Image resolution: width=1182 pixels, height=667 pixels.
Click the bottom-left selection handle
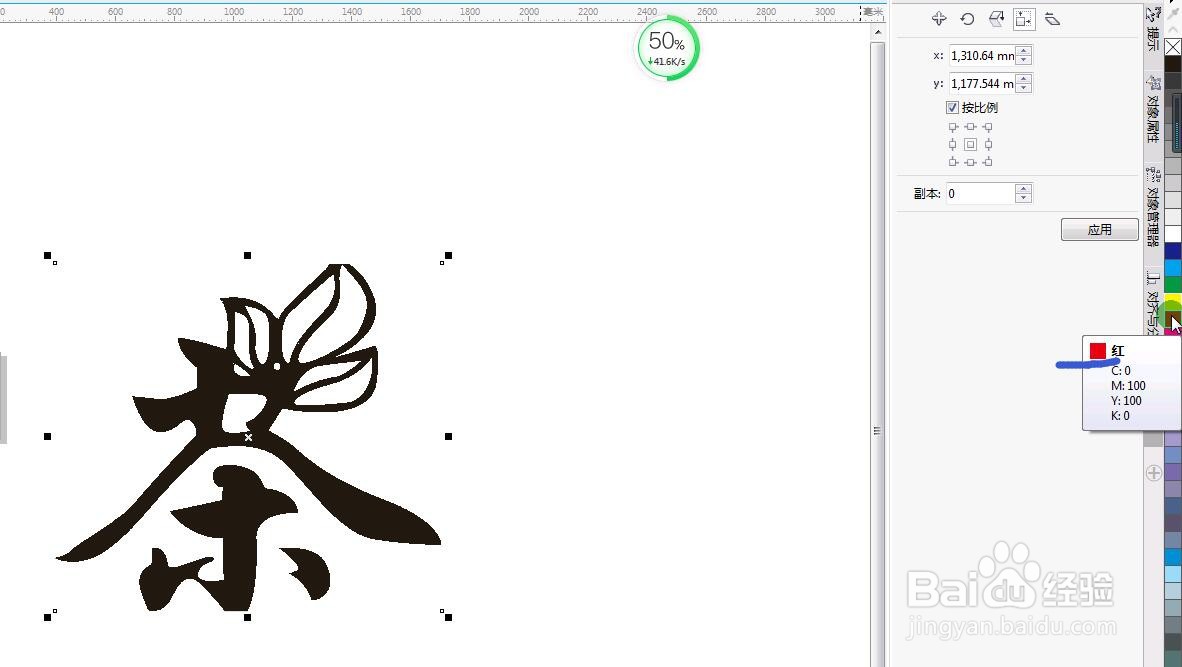47,617
